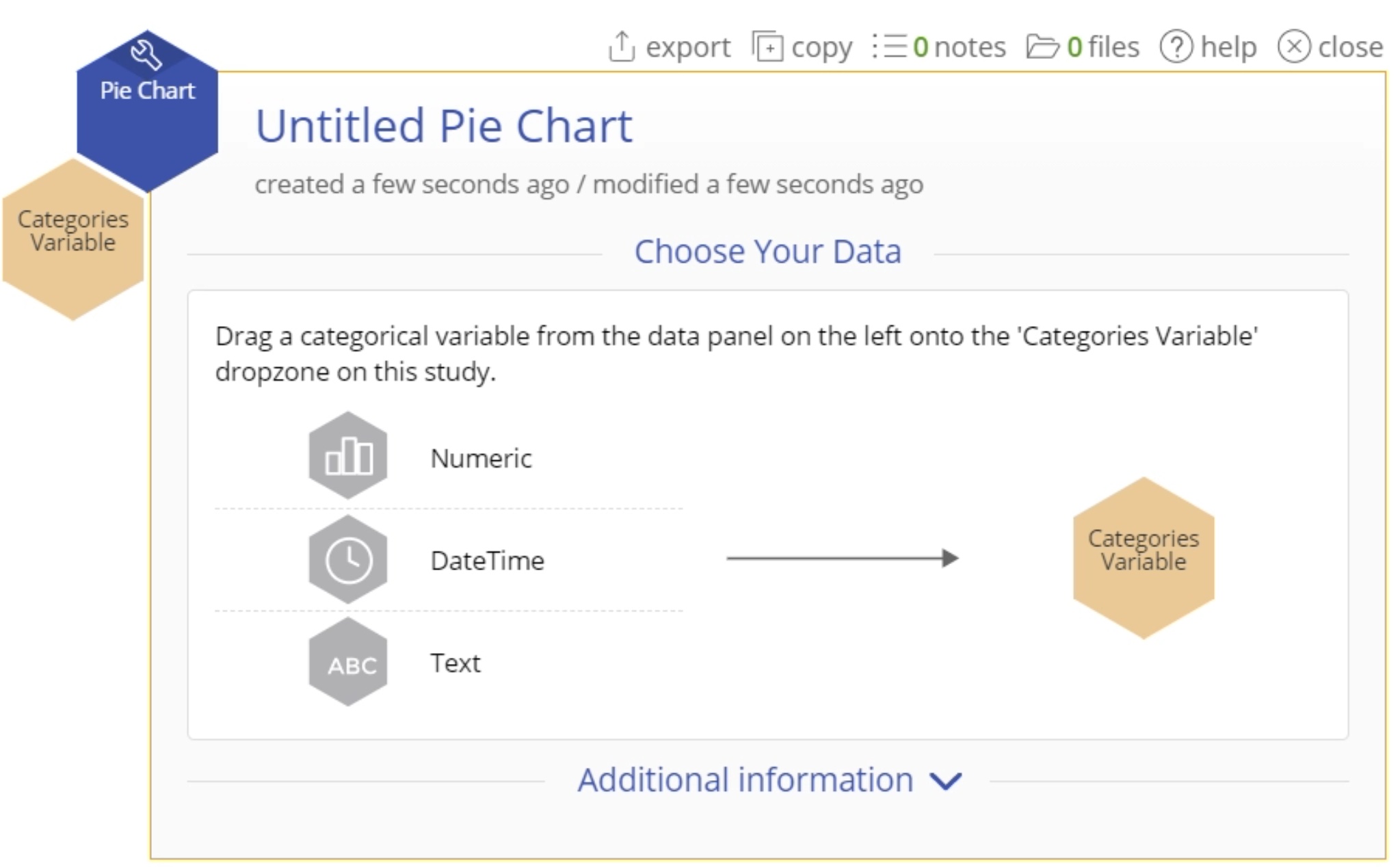Click the wrench icon on Pie Chart hexagon

(146, 54)
